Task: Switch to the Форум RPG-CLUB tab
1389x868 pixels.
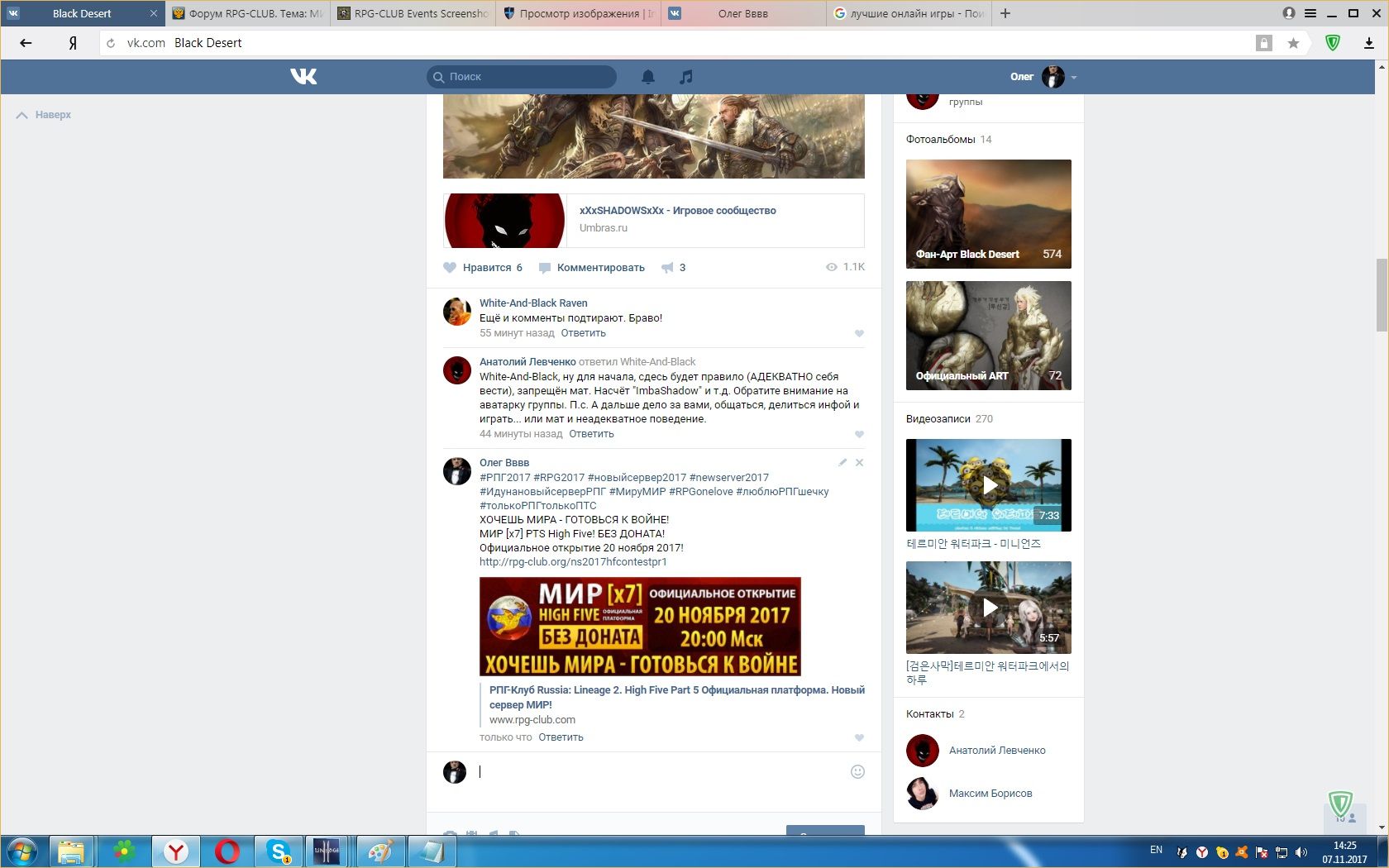Action: 248,13
